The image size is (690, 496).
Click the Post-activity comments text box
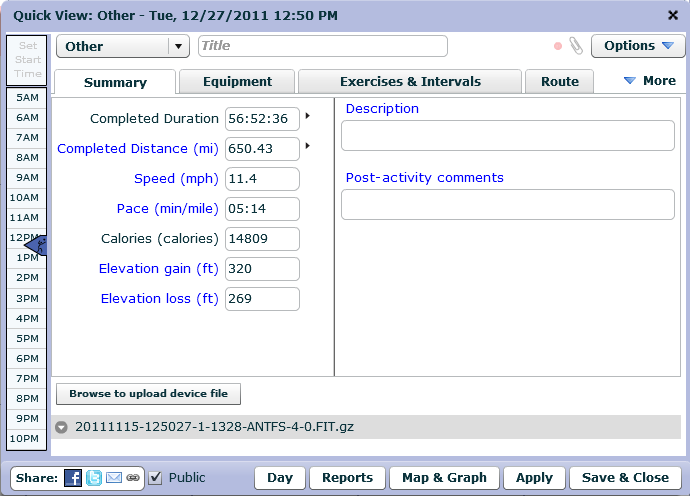pos(508,205)
